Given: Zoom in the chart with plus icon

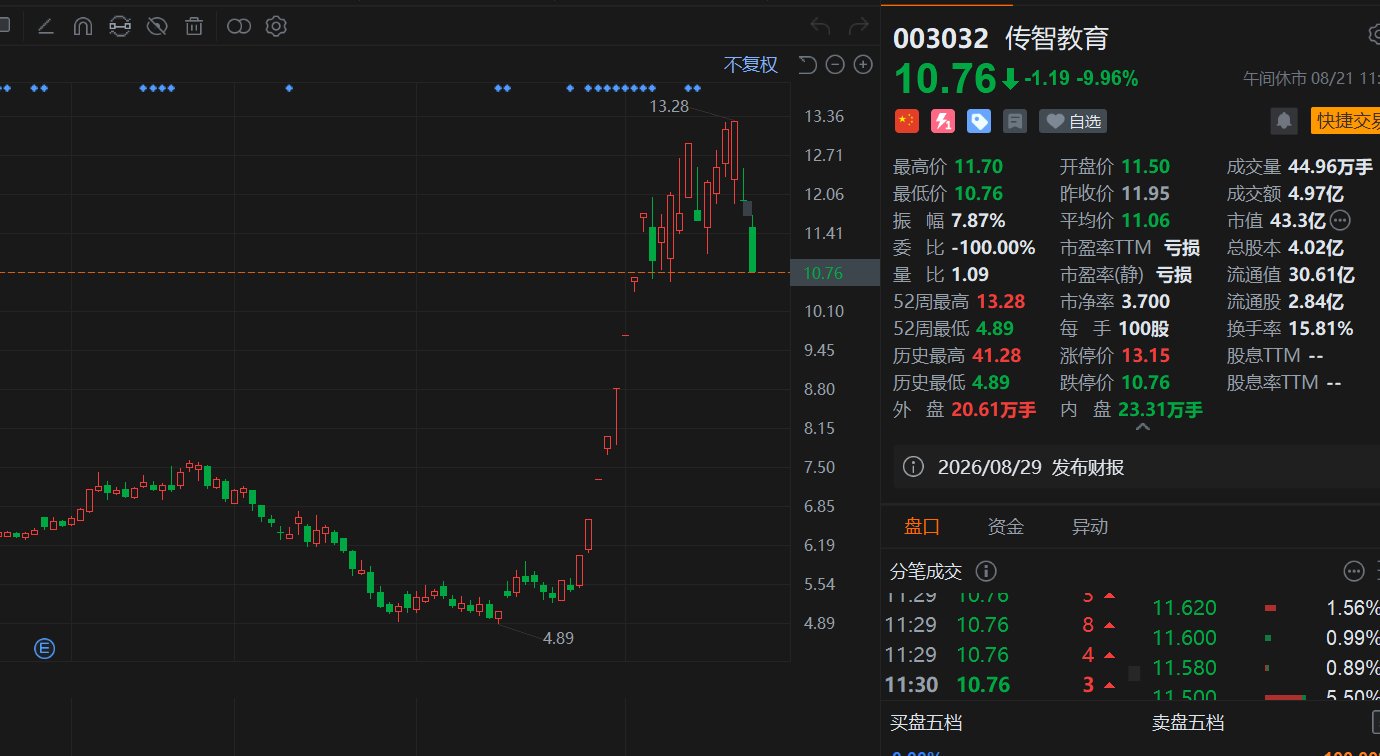Looking at the screenshot, I should pyautogui.click(x=863, y=65).
